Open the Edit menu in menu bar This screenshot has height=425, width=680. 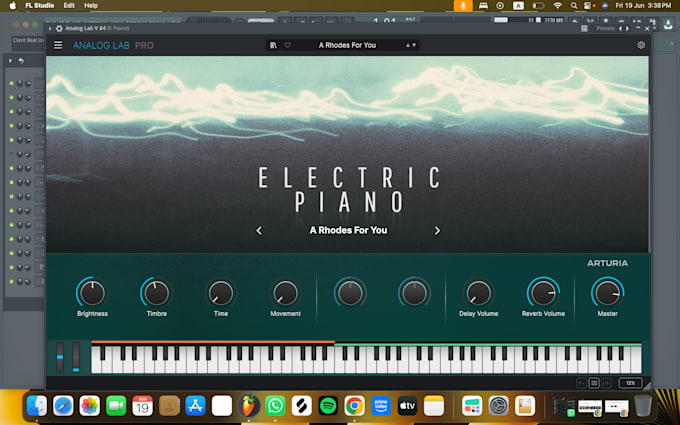69,6
